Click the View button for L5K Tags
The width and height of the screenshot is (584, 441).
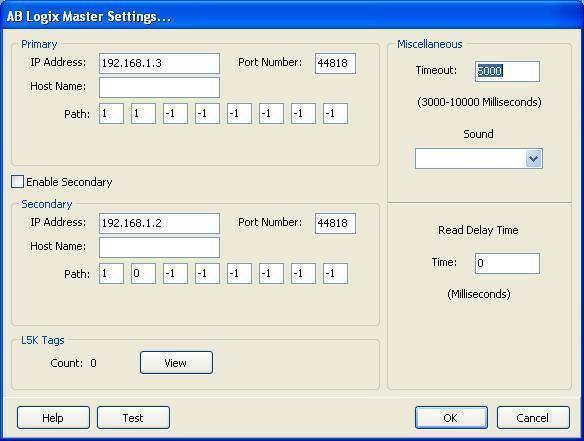point(177,362)
